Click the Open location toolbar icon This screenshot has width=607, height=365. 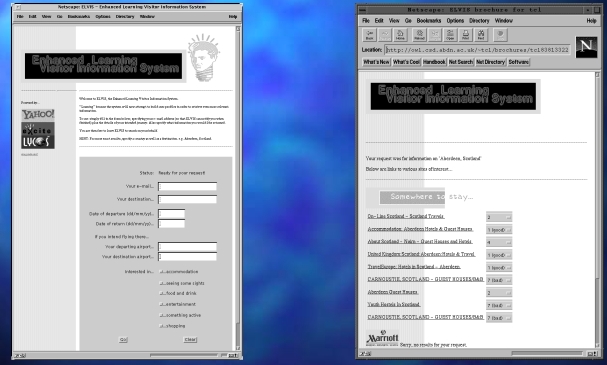(450, 35)
